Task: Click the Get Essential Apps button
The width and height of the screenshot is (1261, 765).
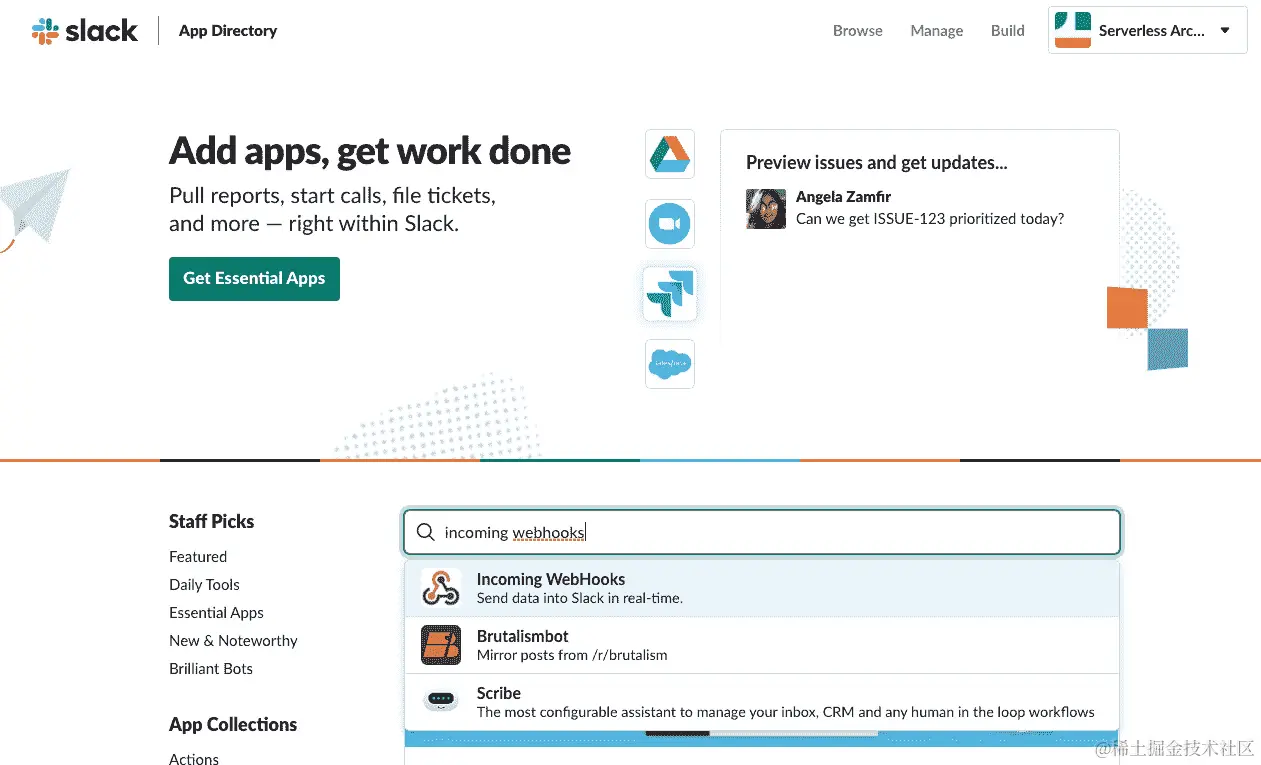Action: pyautogui.click(x=254, y=279)
